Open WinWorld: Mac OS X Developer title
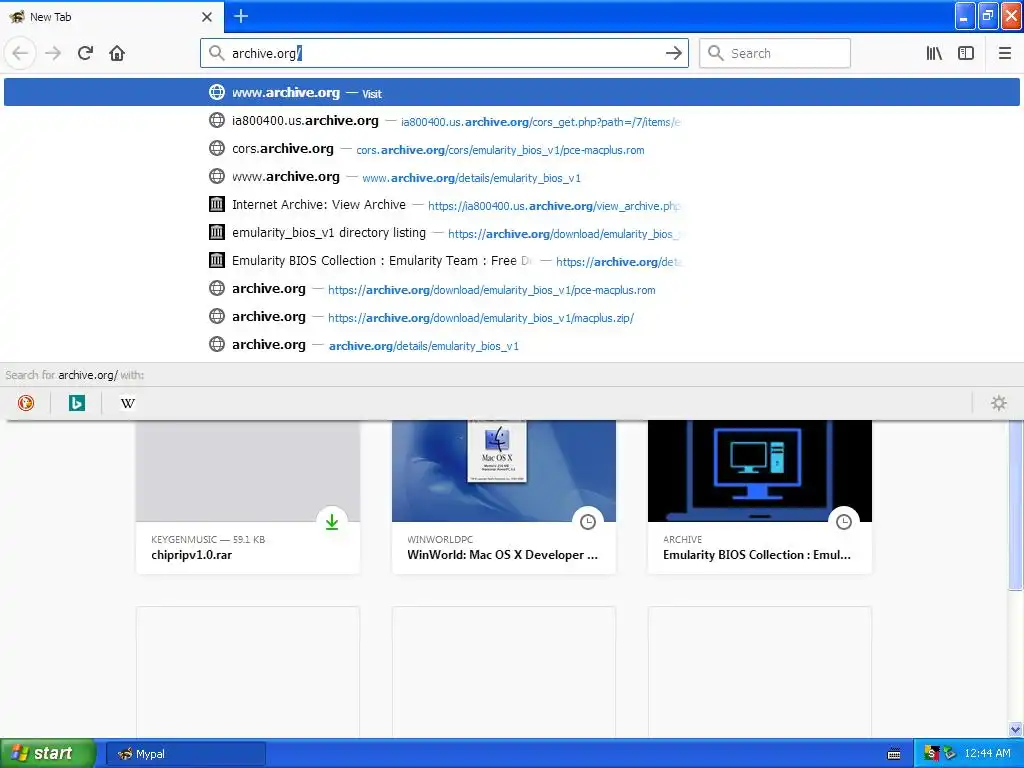The width and height of the screenshot is (1024, 768). 502,555
